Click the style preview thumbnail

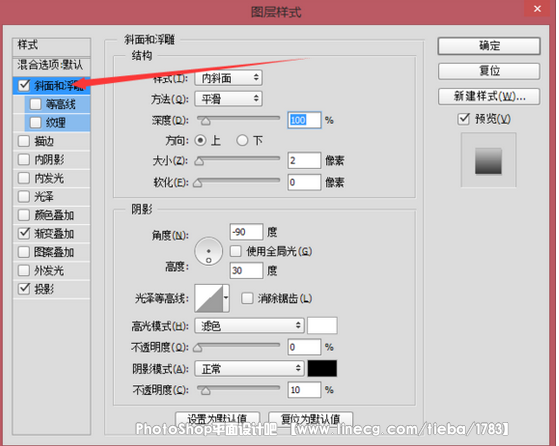488,160
